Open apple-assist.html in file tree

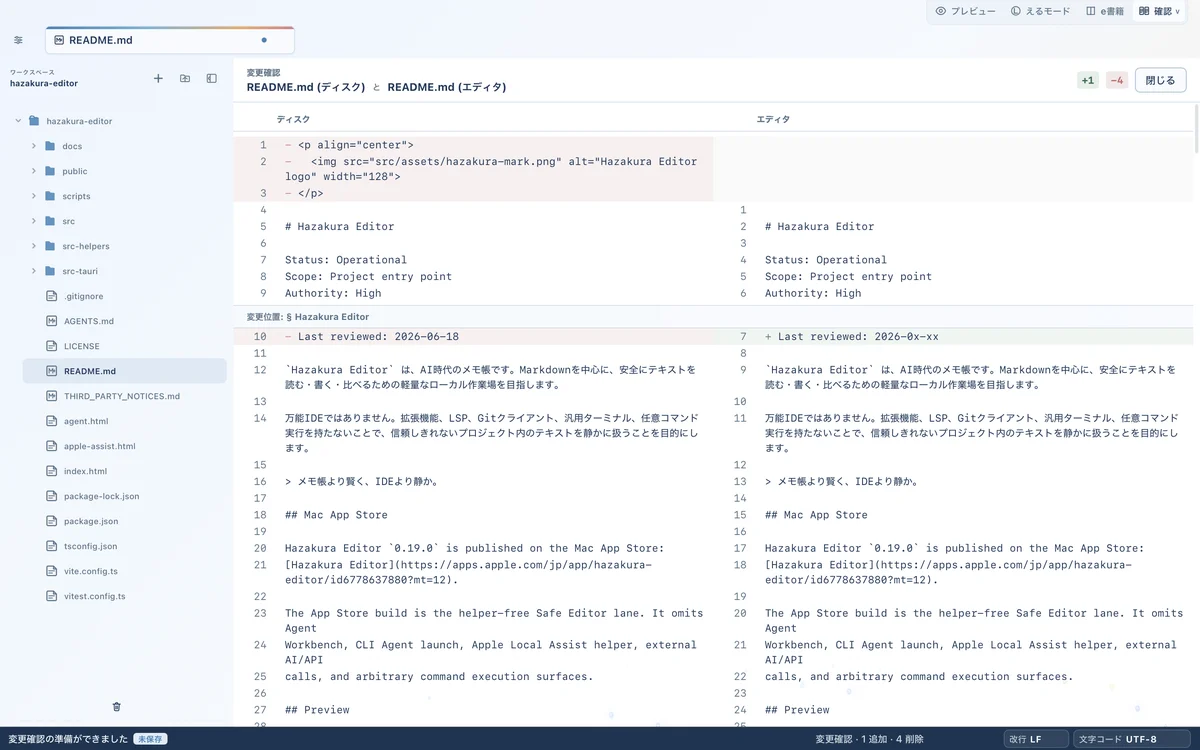point(125,446)
